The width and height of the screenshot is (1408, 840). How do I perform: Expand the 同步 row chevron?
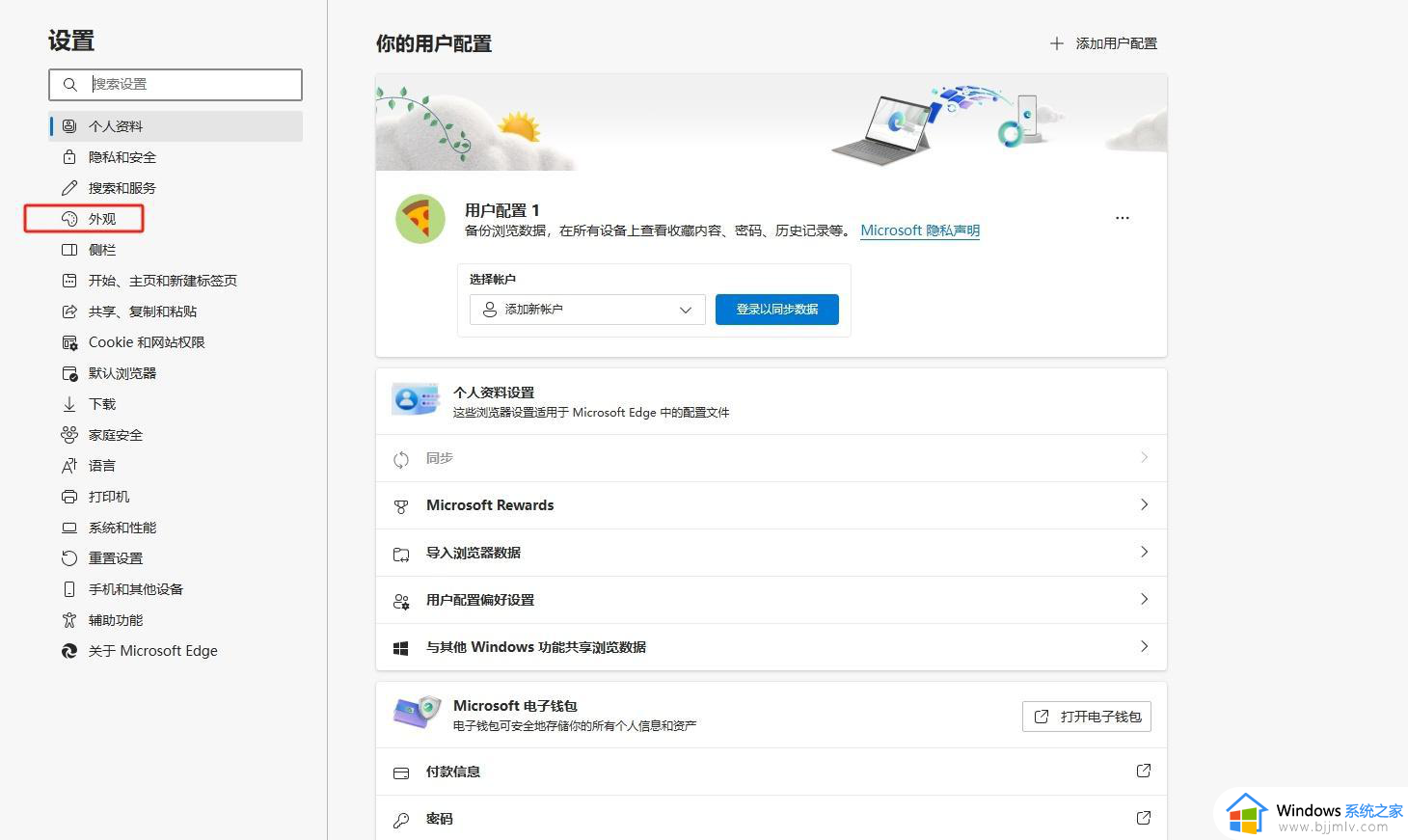(1144, 457)
